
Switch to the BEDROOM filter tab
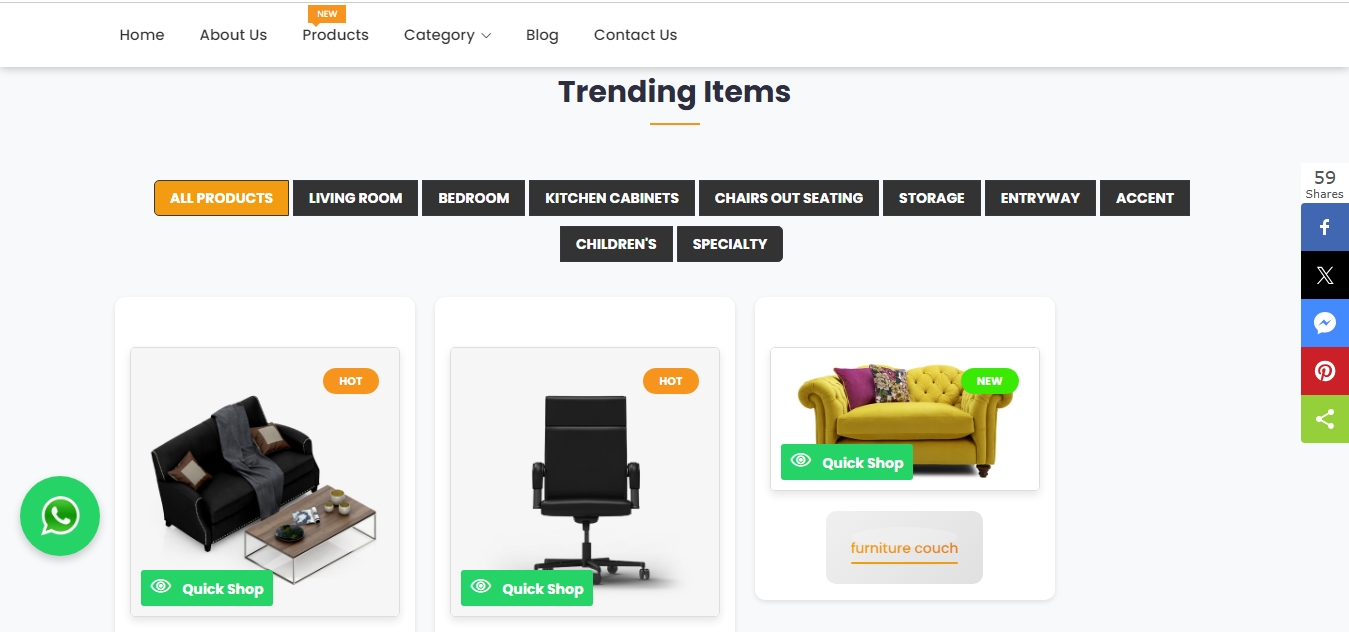click(473, 198)
